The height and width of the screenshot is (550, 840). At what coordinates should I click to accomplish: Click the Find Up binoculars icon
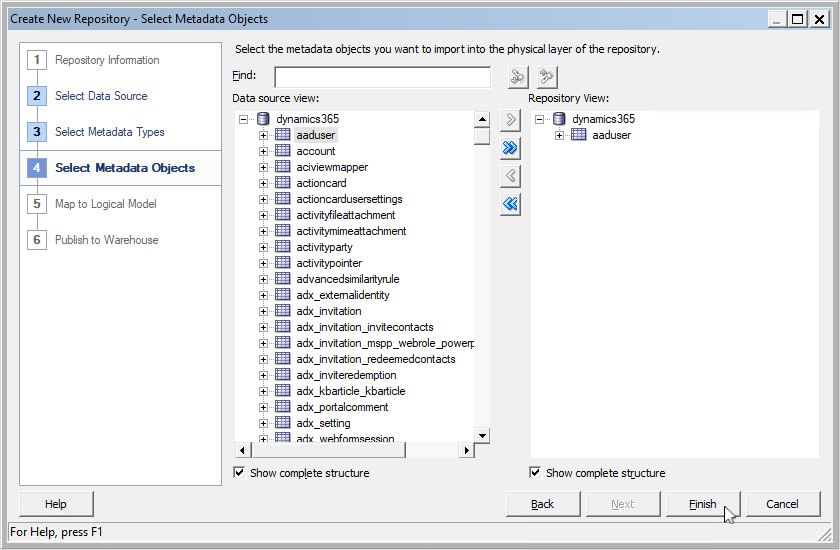click(546, 77)
